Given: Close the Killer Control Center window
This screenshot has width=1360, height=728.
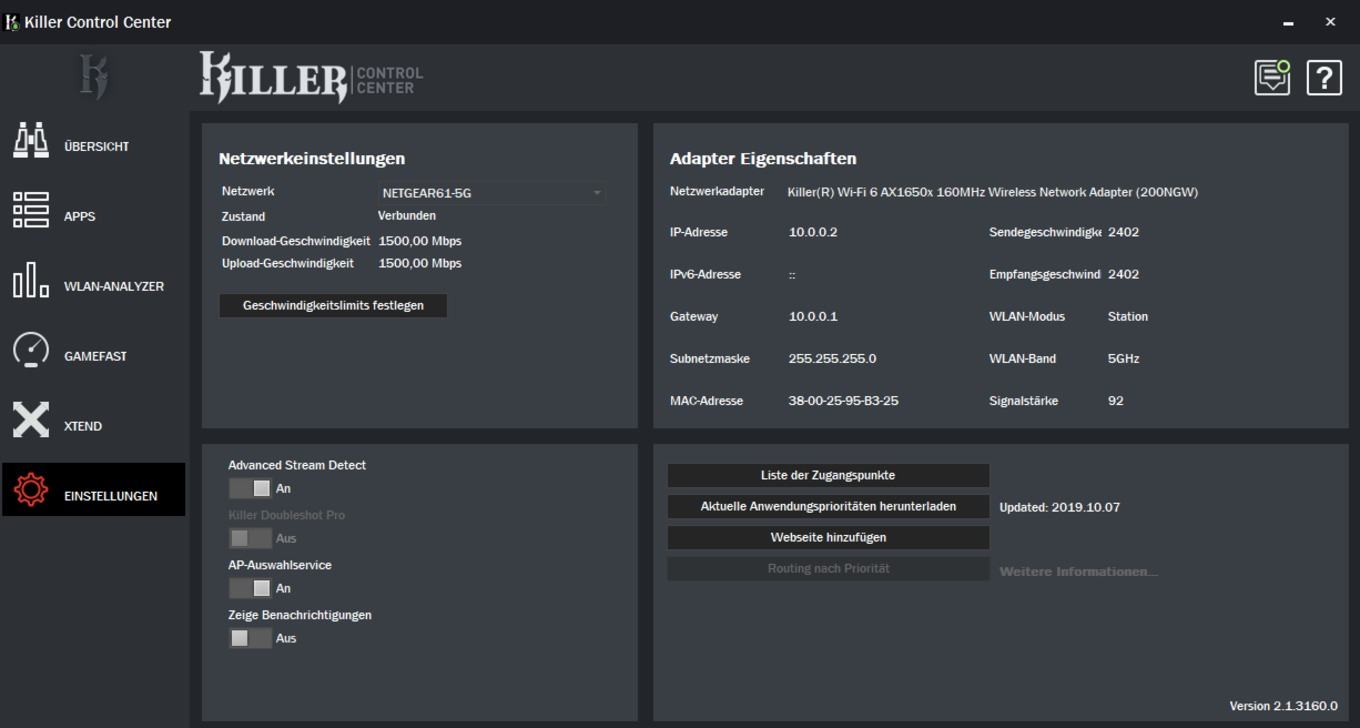Looking at the screenshot, I should 1330,22.
